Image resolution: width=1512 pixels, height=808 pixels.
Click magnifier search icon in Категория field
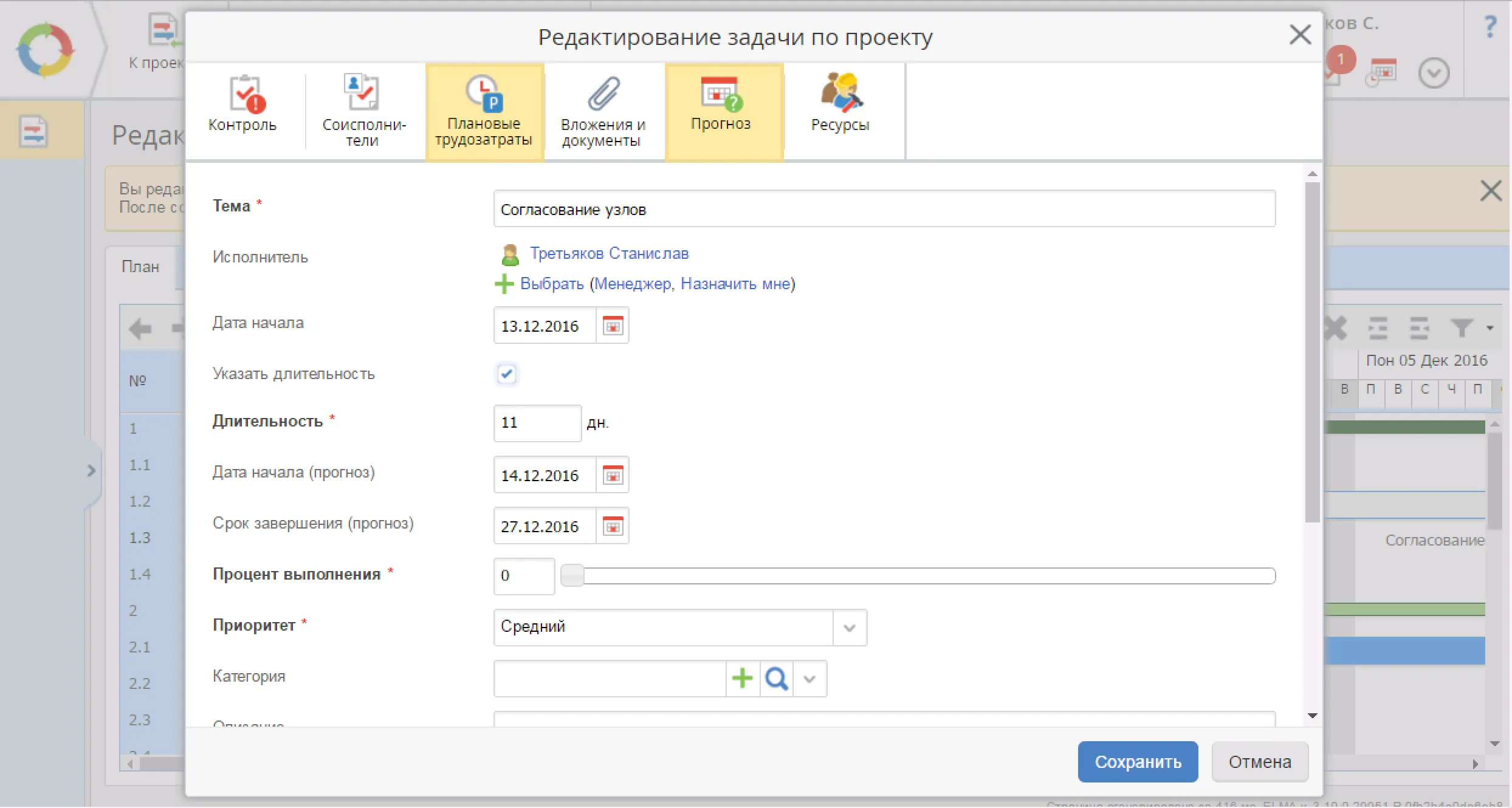(776, 679)
